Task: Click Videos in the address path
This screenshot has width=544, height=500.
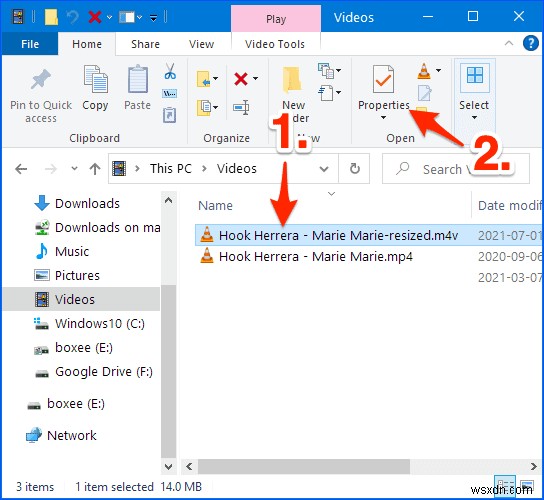Action: coord(237,169)
